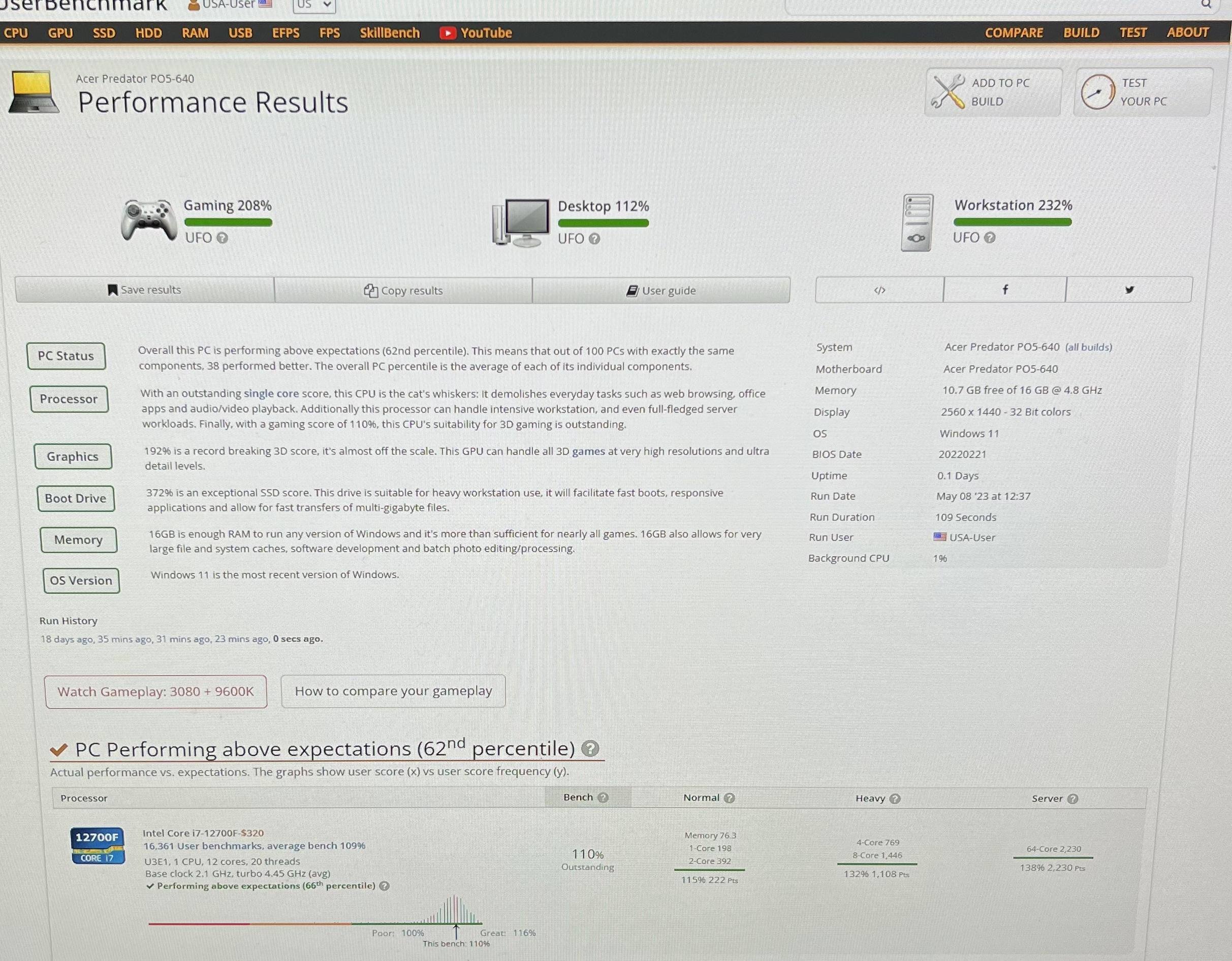The width and height of the screenshot is (1232, 961).
Task: Share results via Twitter icon
Action: [1129, 290]
